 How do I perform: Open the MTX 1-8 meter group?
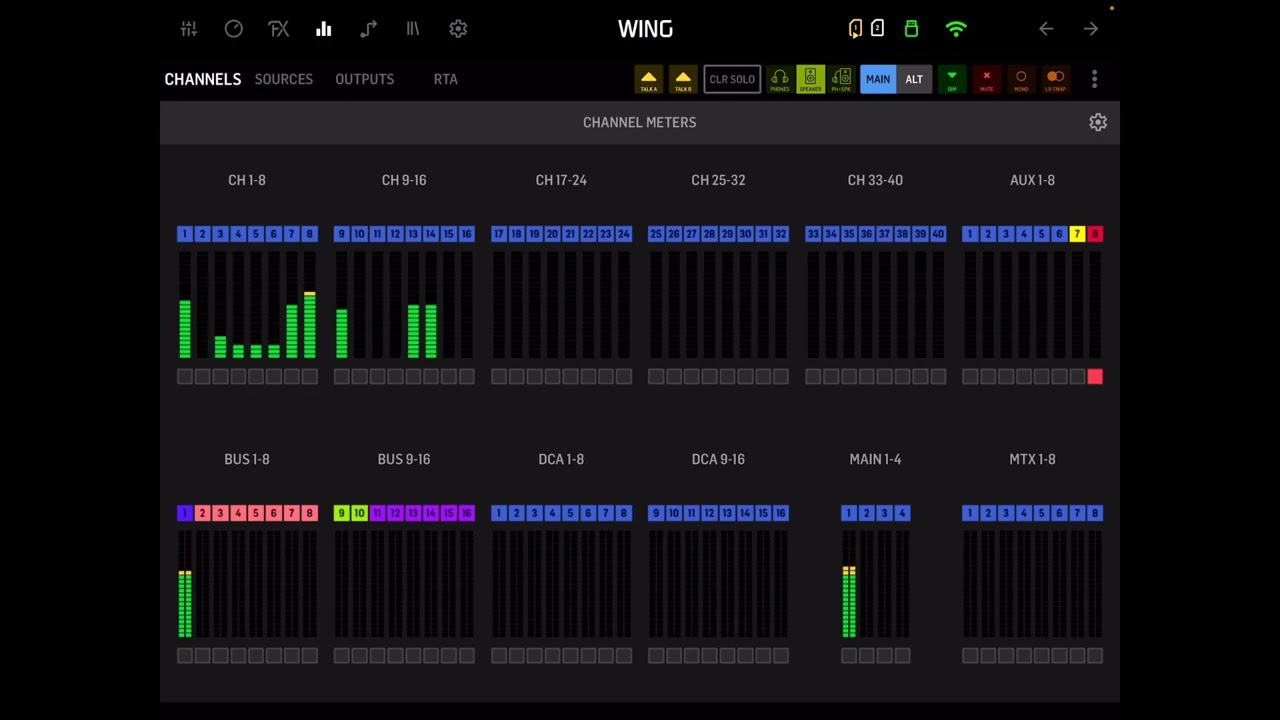point(1032,459)
